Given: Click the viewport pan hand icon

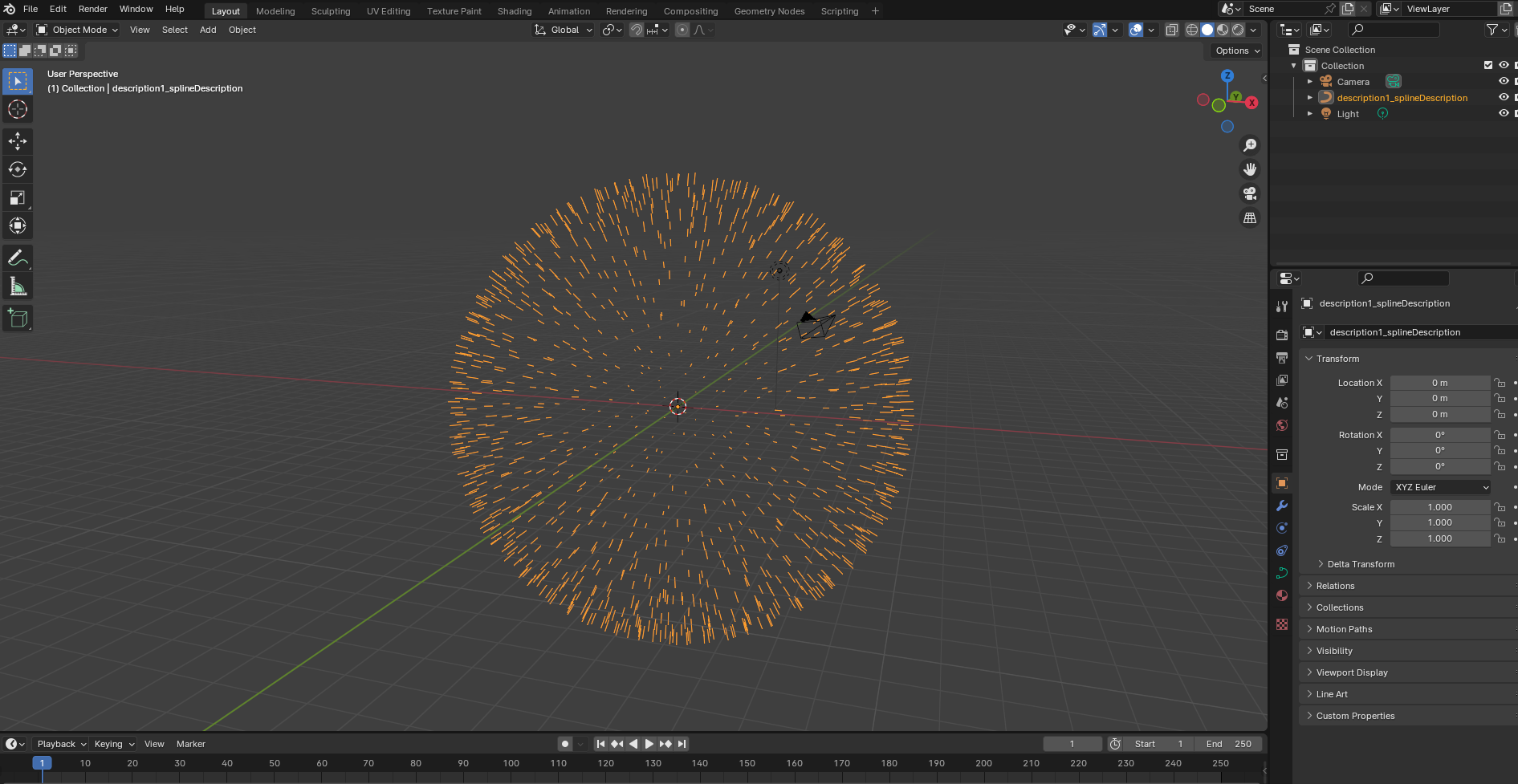Looking at the screenshot, I should (x=1250, y=169).
